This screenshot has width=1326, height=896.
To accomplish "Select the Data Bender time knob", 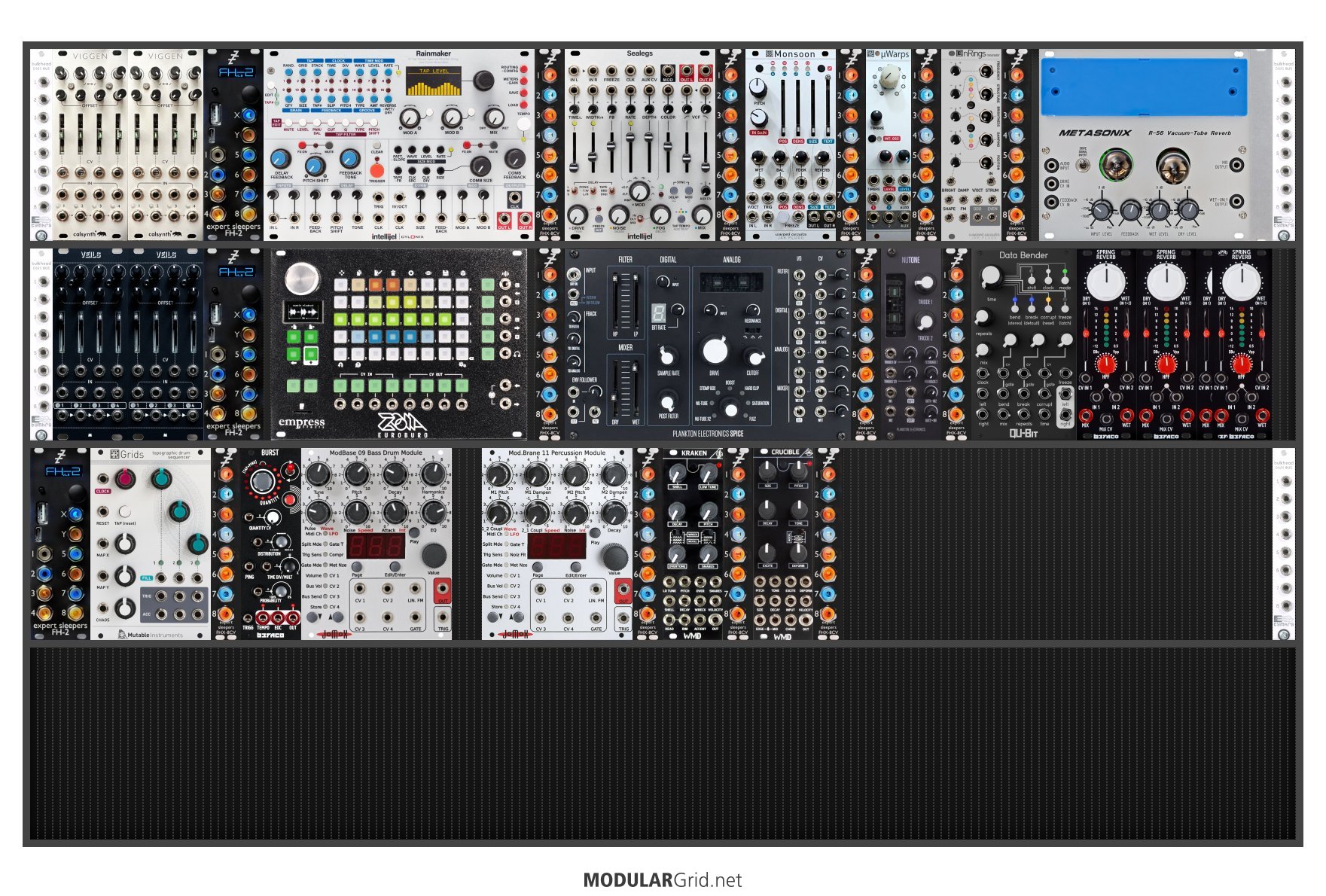I will [991, 277].
